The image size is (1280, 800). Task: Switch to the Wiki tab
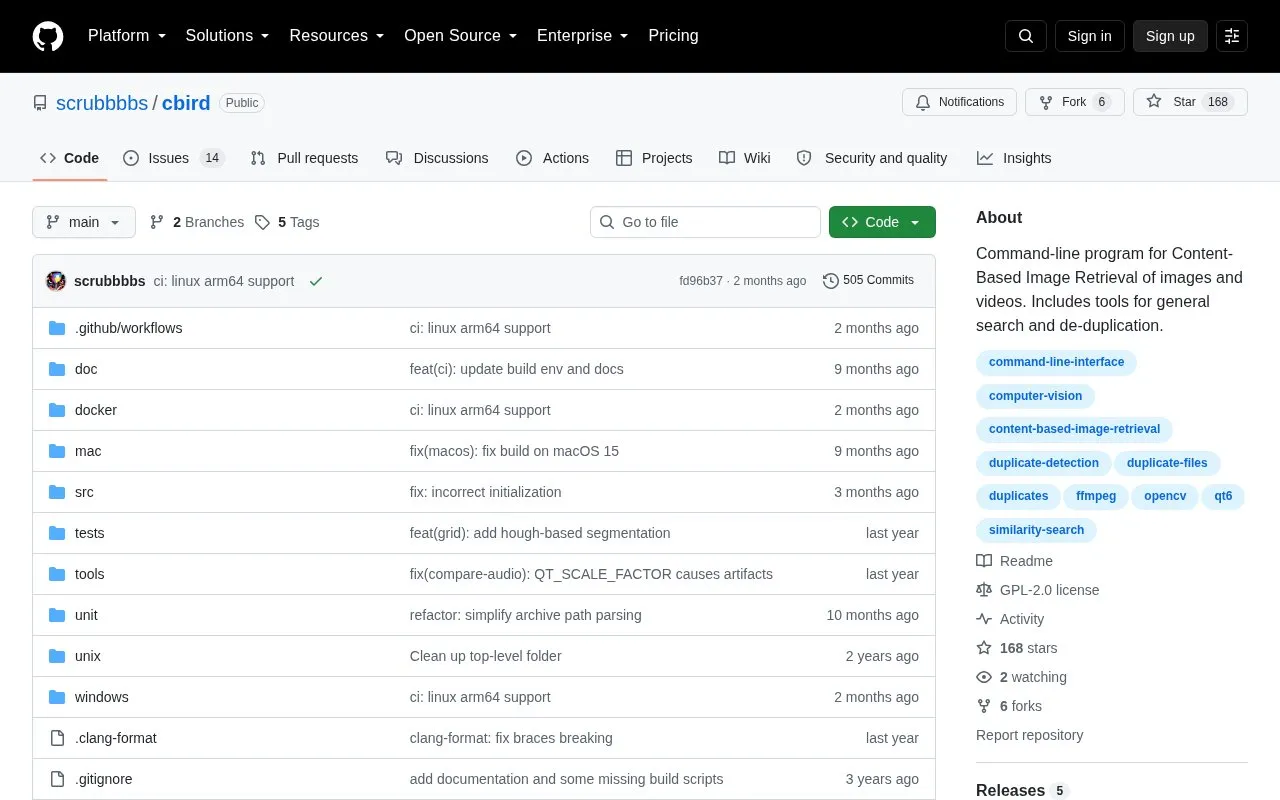pyautogui.click(x=745, y=158)
